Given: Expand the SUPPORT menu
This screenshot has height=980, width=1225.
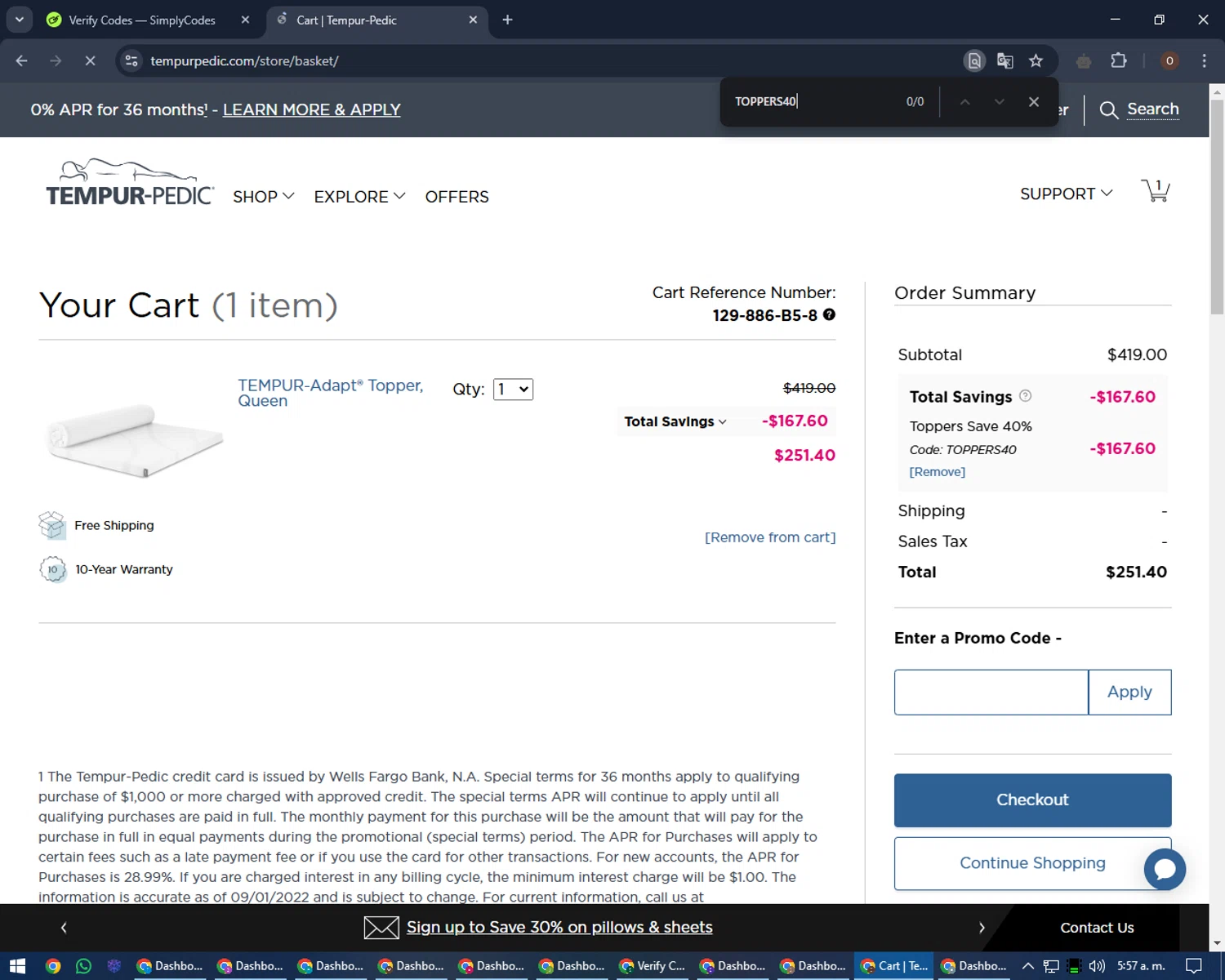Looking at the screenshot, I should (x=1066, y=194).
